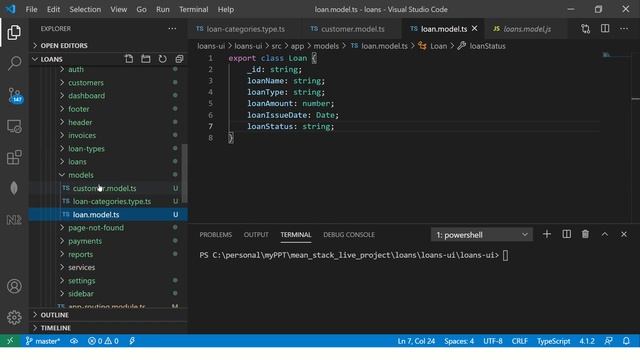The height and width of the screenshot is (360, 640).
Task: Open errors and warnings count in status bar
Action: pos(103,341)
